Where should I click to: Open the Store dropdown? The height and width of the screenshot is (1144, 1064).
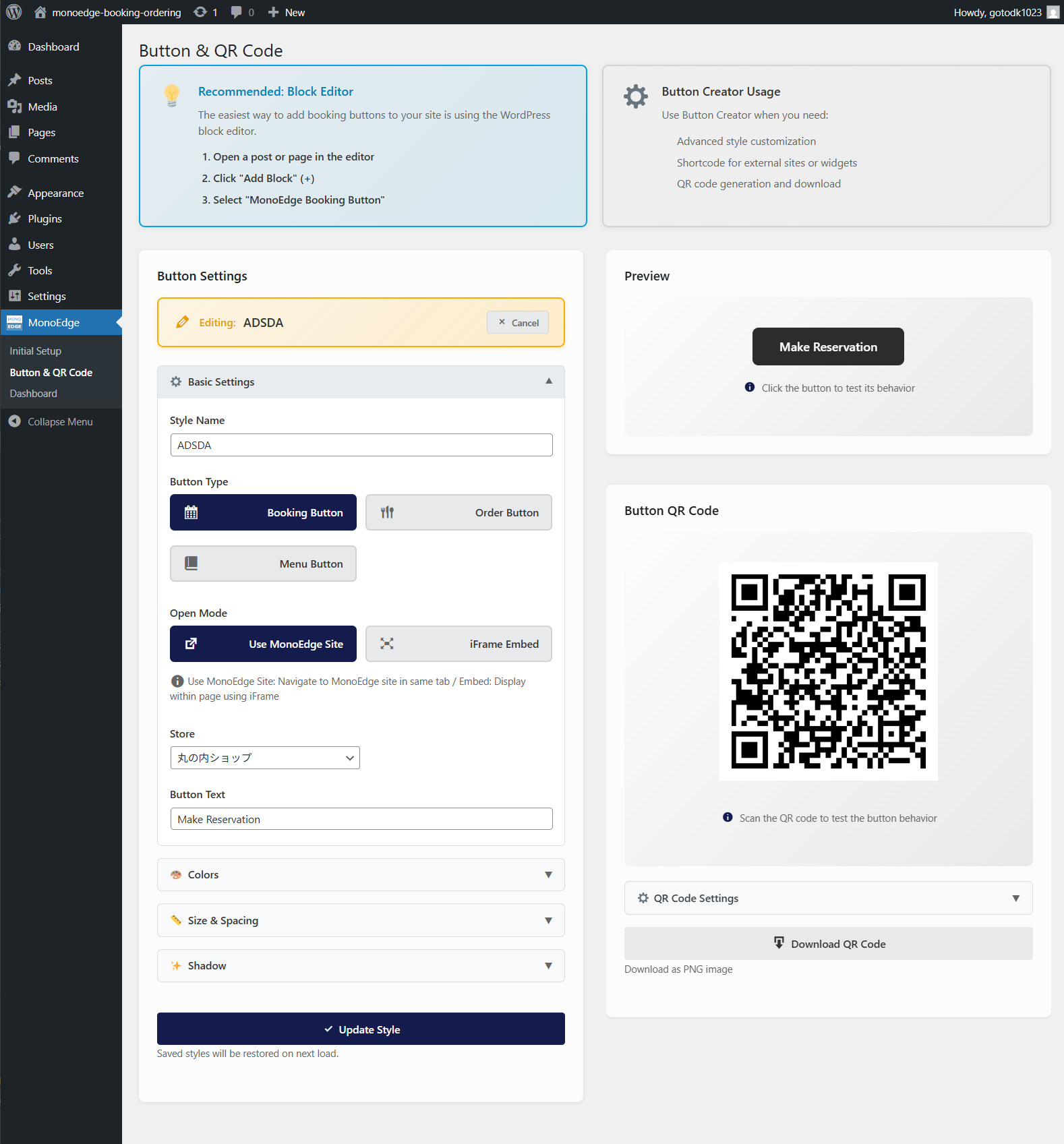(x=265, y=758)
